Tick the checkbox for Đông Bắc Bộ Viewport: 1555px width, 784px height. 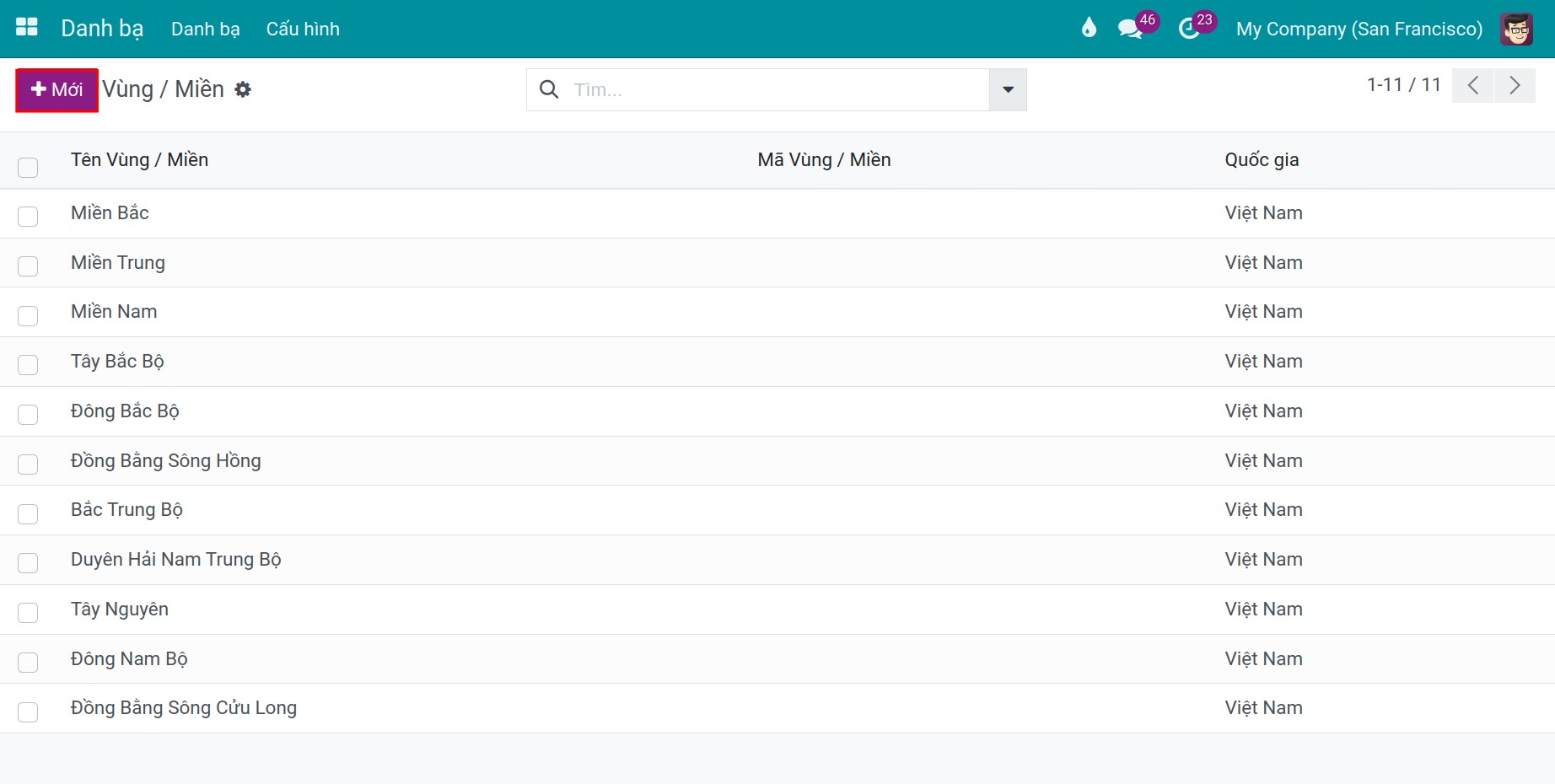28,414
